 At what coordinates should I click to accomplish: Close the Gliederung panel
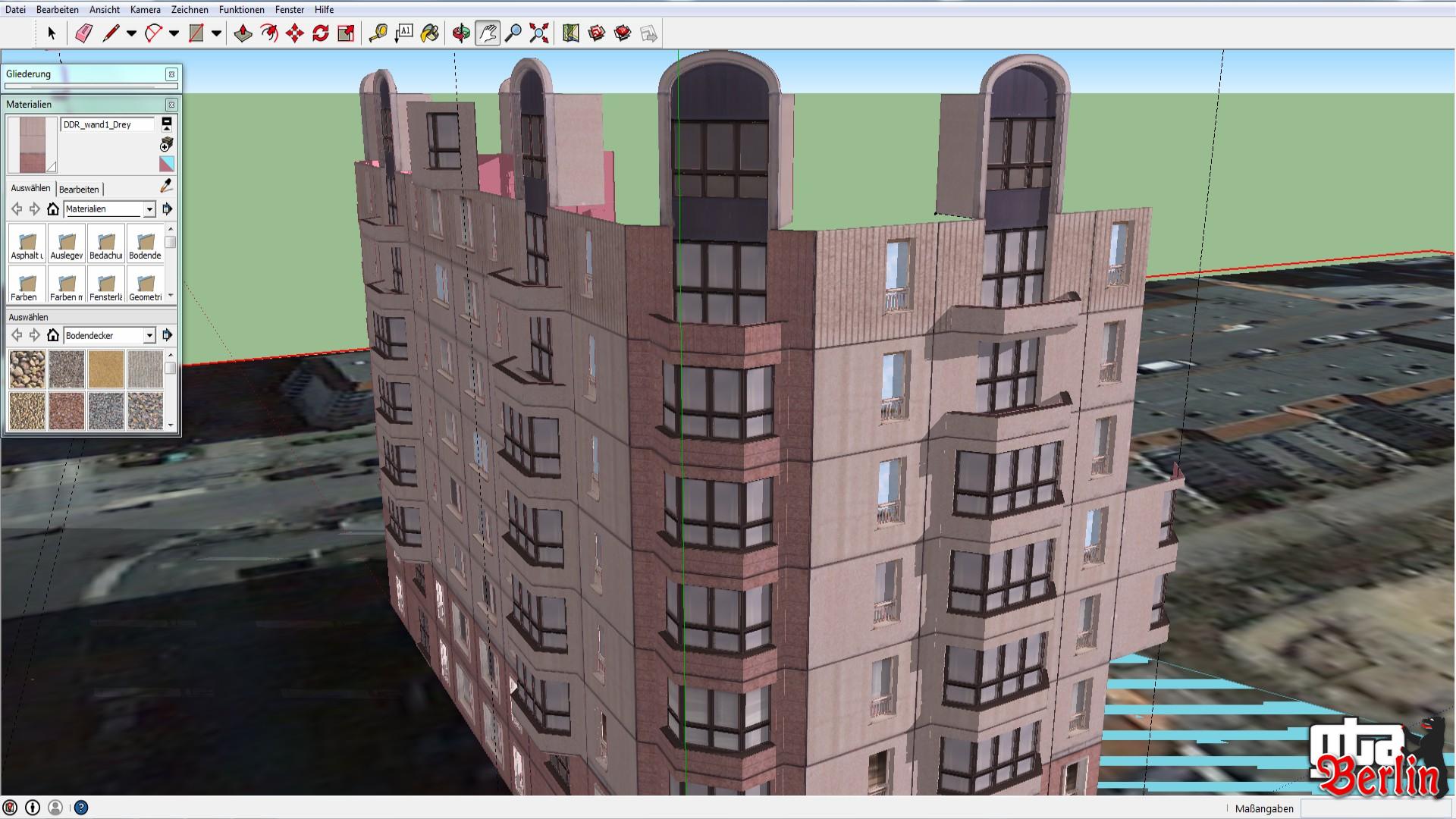point(171,74)
